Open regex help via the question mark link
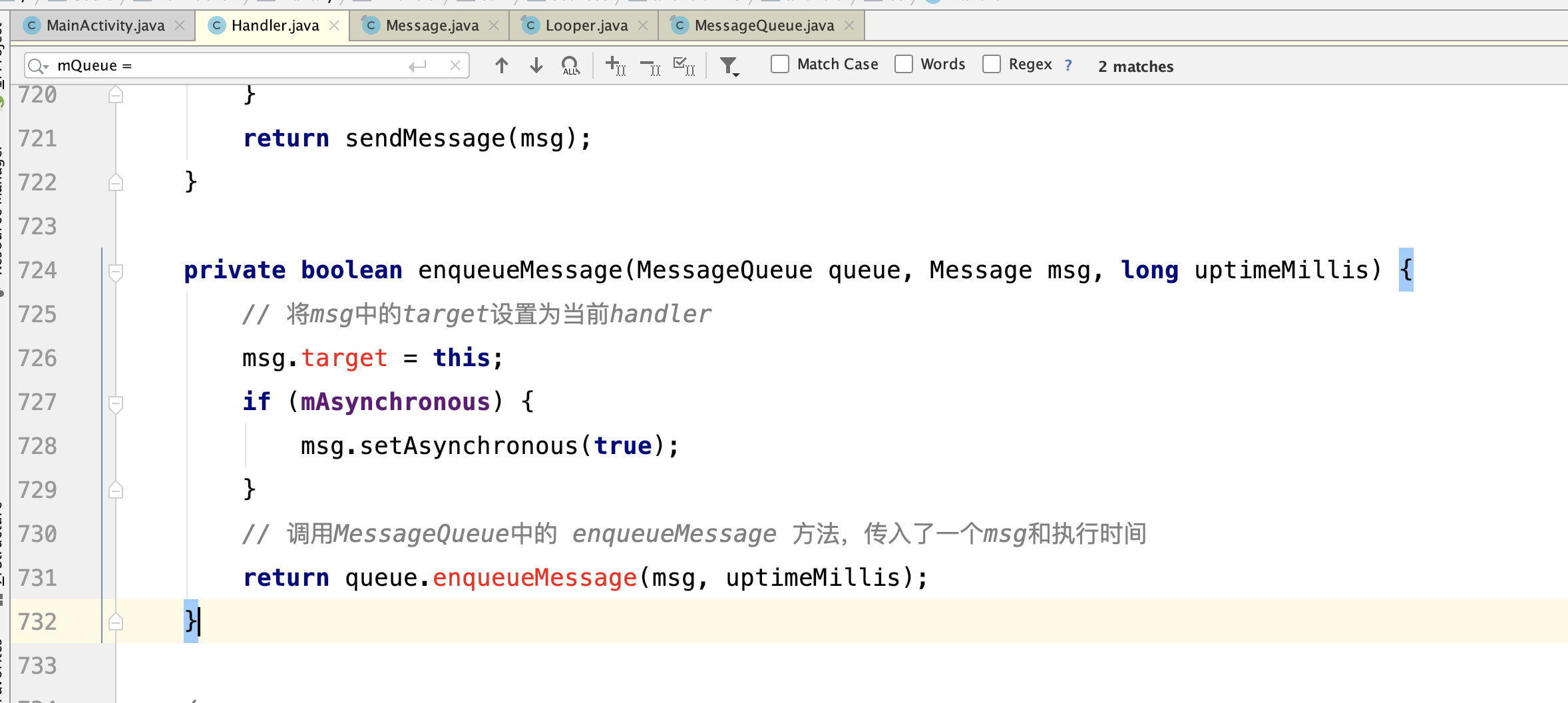The image size is (1568, 703). tap(1069, 65)
